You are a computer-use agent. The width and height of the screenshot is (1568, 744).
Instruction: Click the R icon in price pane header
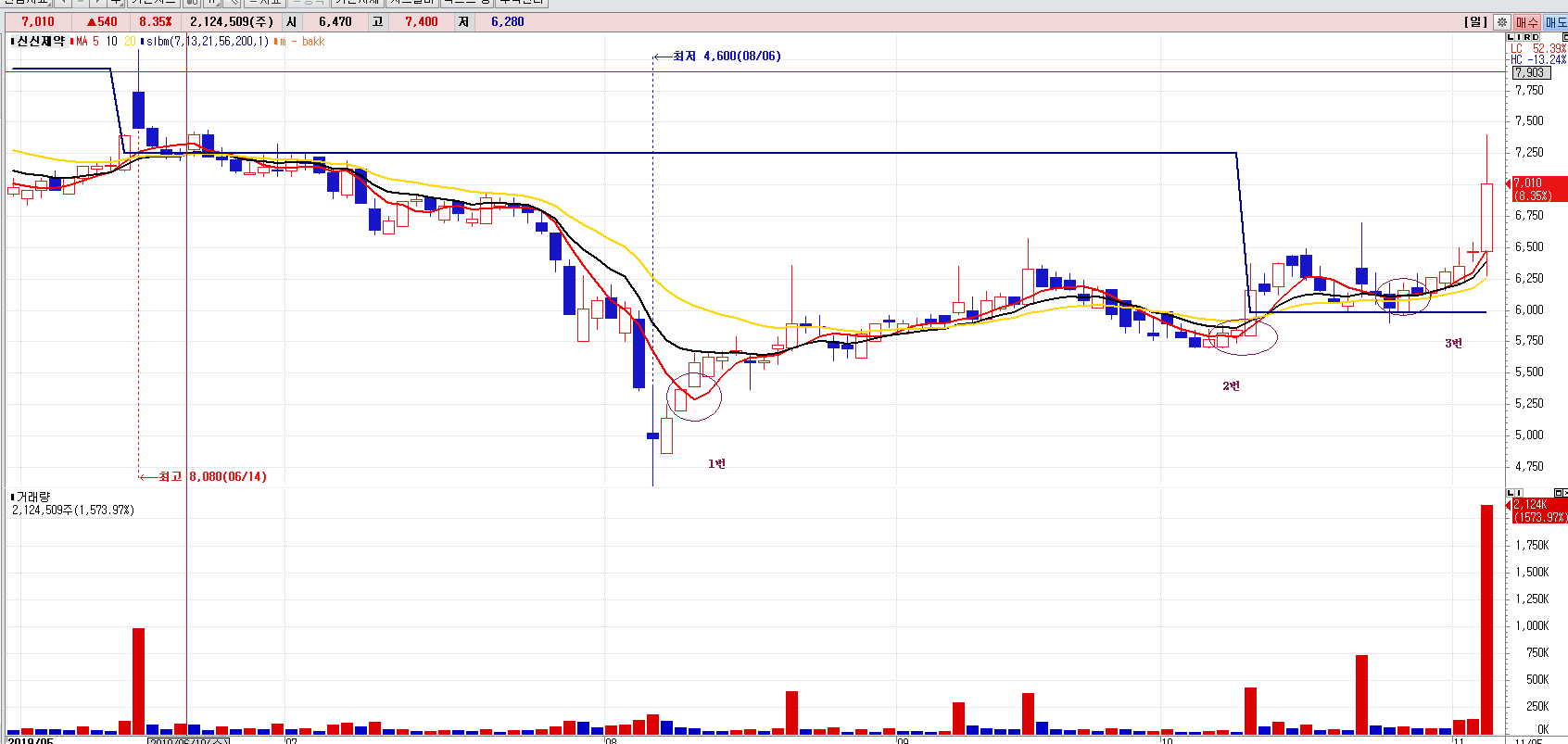click(x=1527, y=37)
